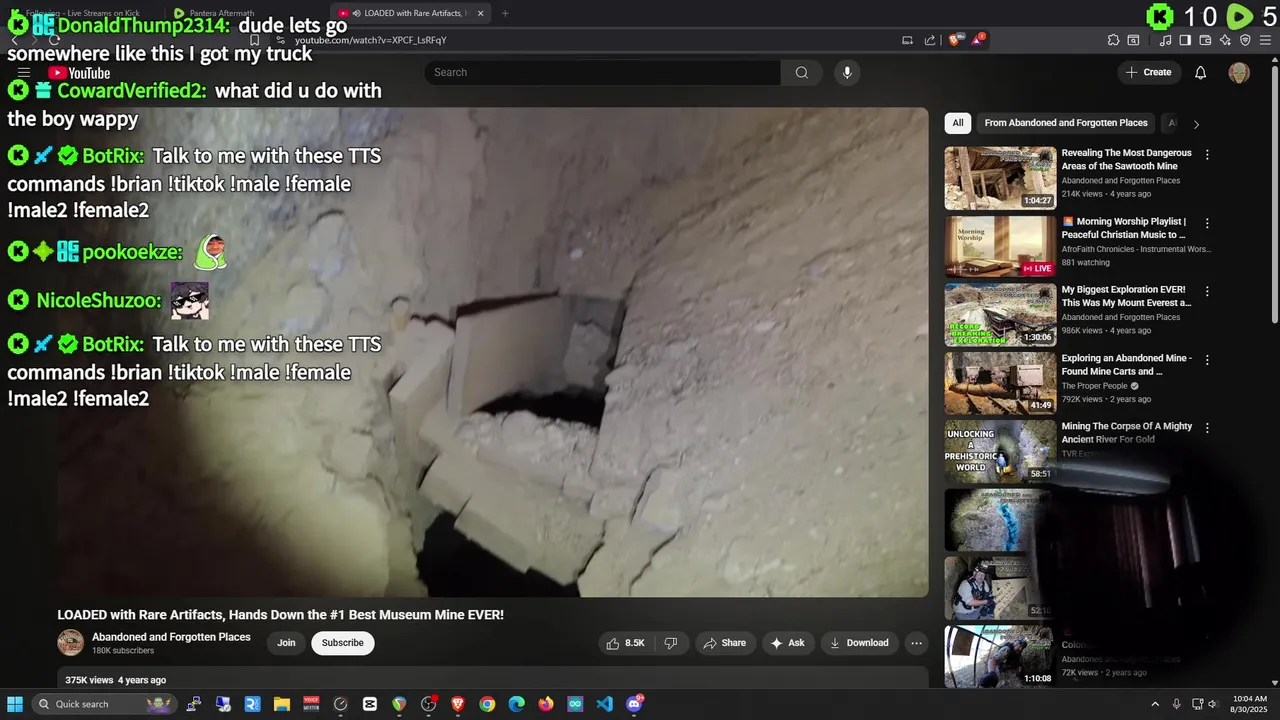Open Firefox from the taskbar
The image size is (1280, 720).
tap(545, 704)
